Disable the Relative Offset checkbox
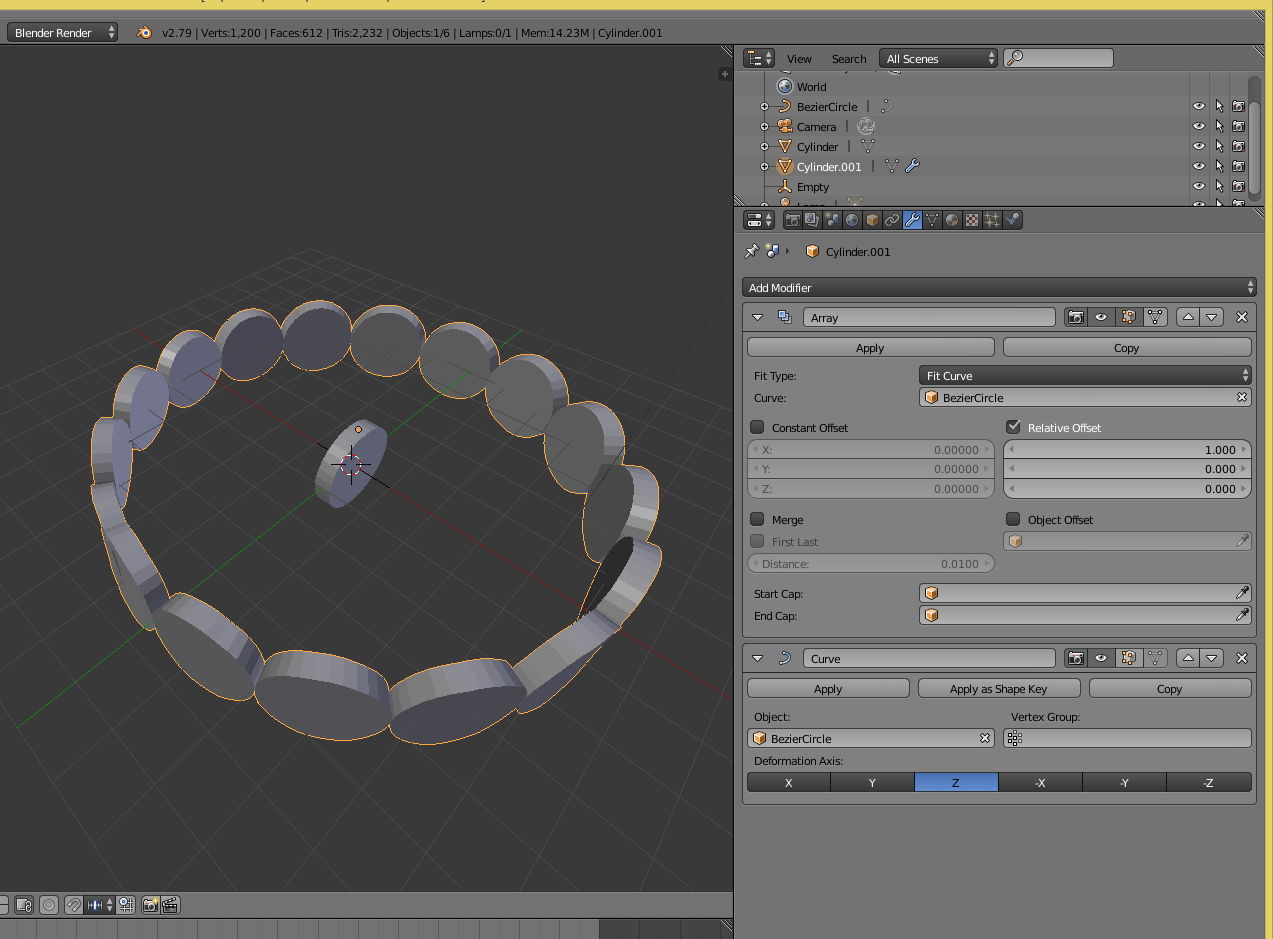The width and height of the screenshot is (1273, 939). [1013, 427]
